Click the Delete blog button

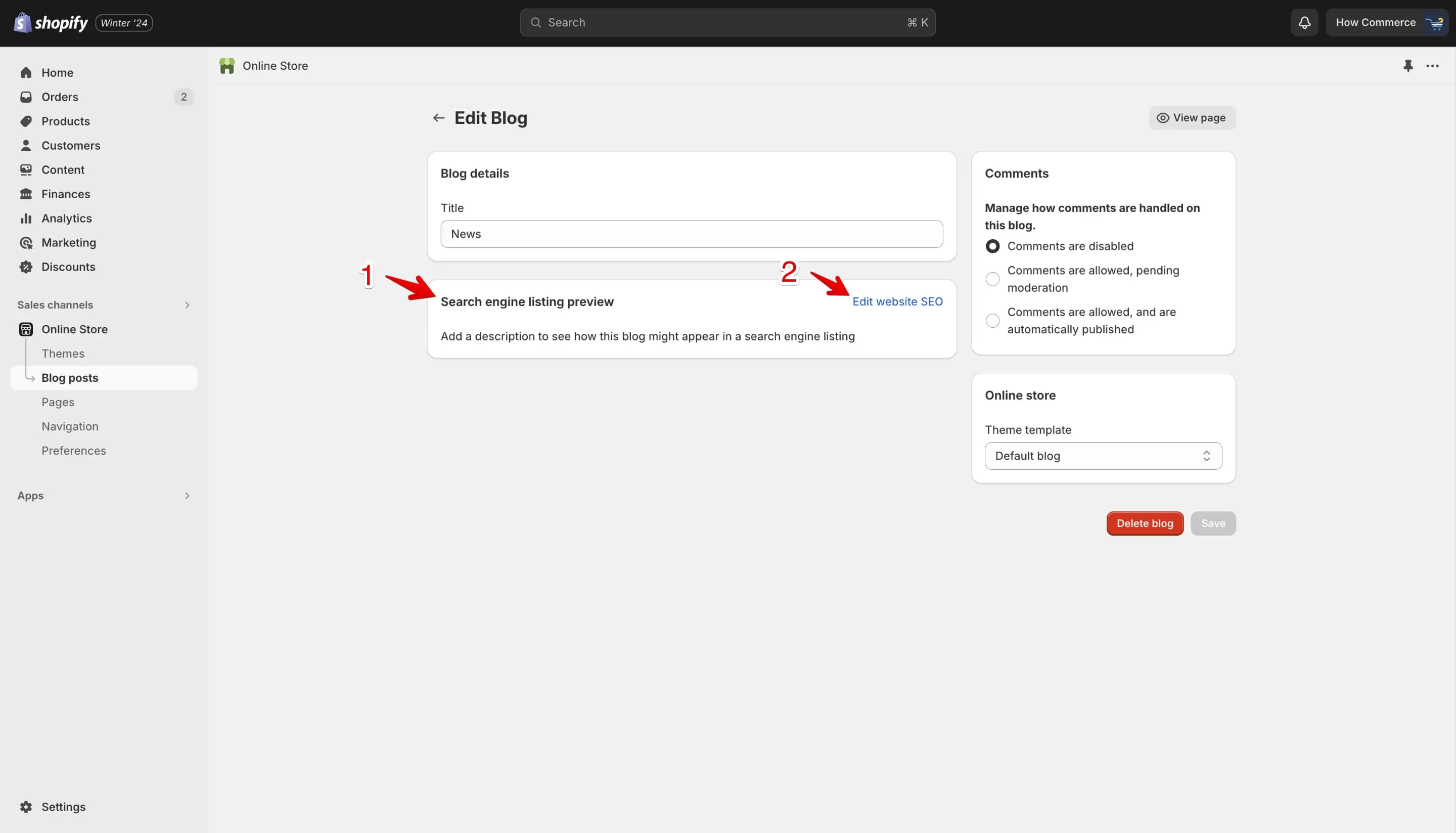pos(1145,523)
